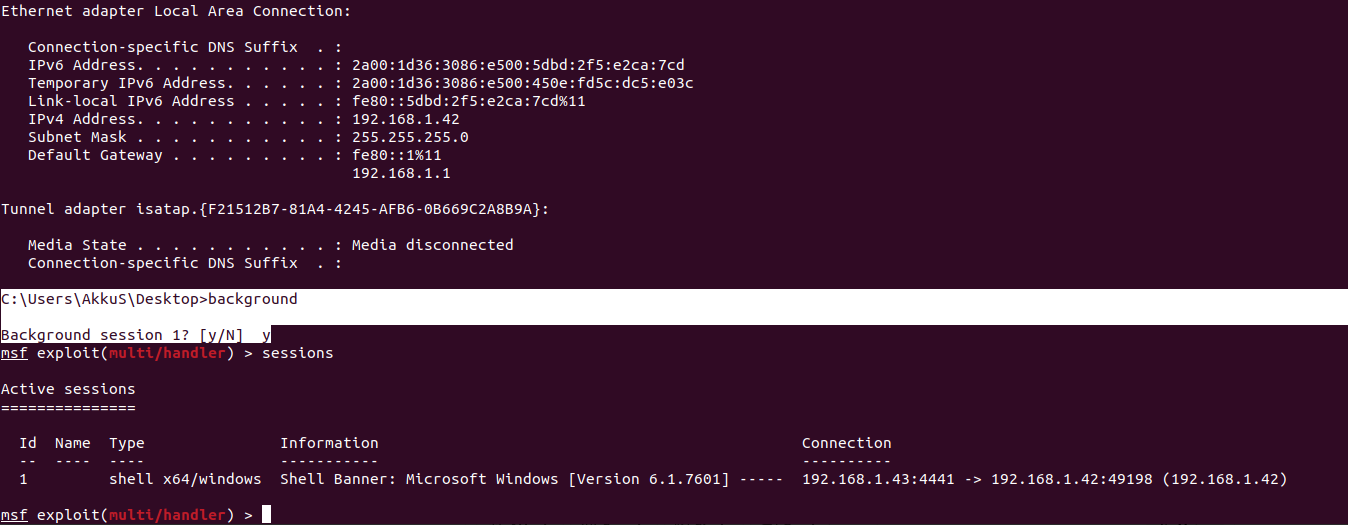Click the default gateway 192.168.1.1
1348x525 pixels.
click(401, 173)
